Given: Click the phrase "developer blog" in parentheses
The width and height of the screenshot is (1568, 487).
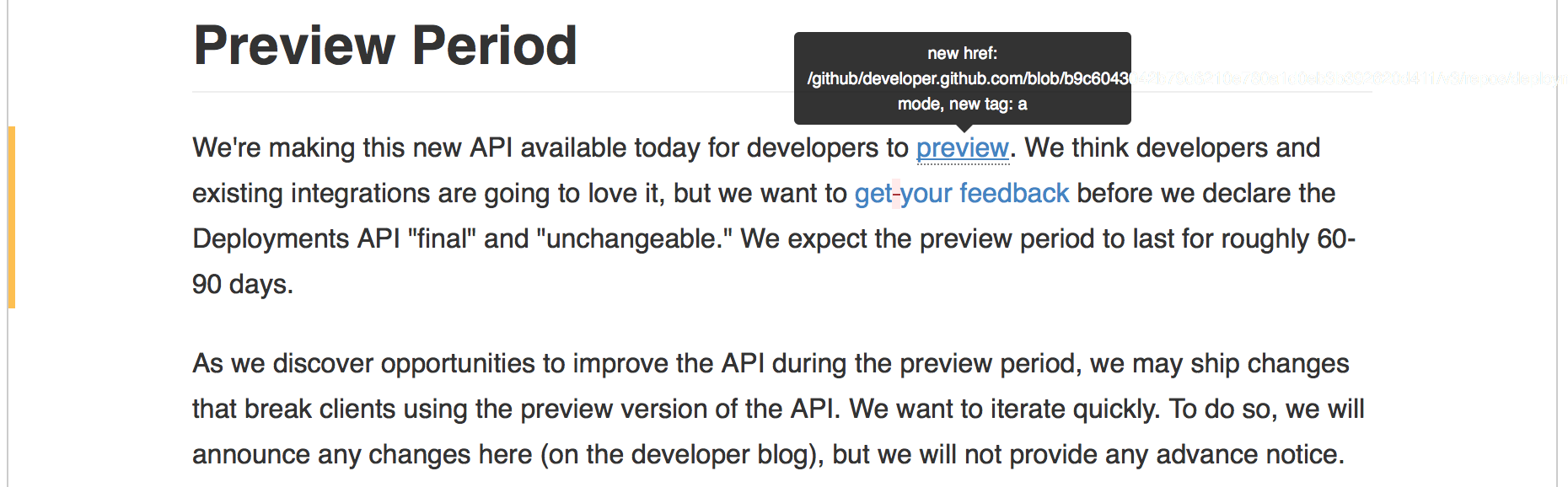Looking at the screenshot, I should click(x=719, y=455).
